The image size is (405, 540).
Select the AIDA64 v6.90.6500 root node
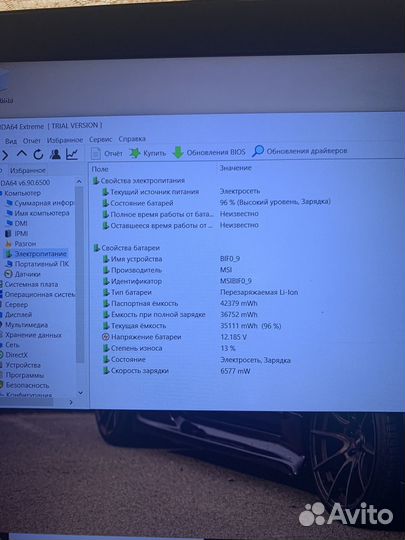coord(25,182)
